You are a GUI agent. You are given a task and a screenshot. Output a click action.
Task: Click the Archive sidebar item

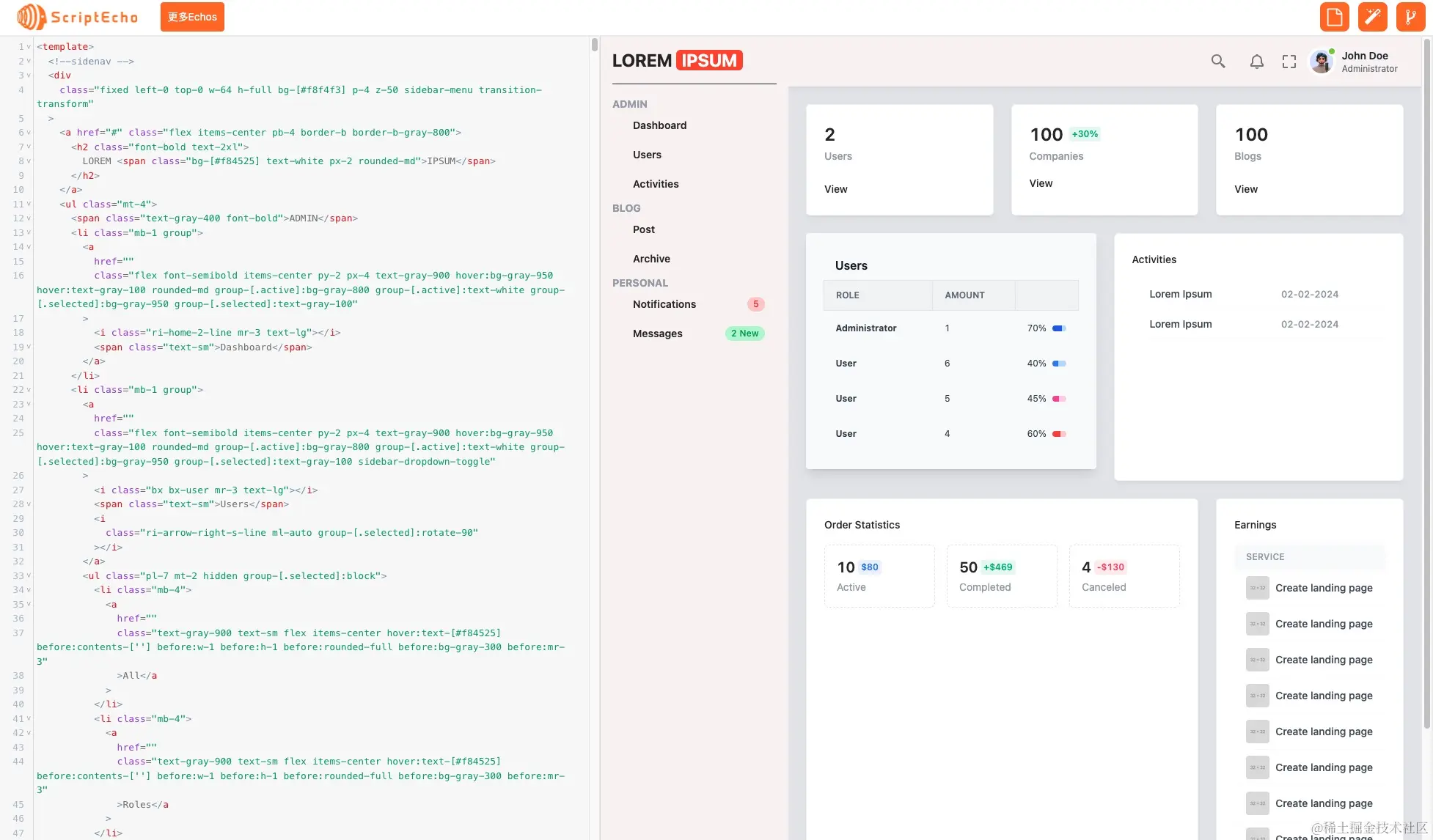tap(651, 259)
